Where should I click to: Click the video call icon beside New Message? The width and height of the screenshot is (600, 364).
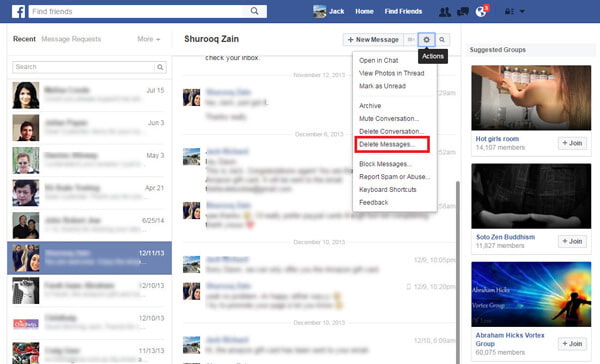(411, 39)
